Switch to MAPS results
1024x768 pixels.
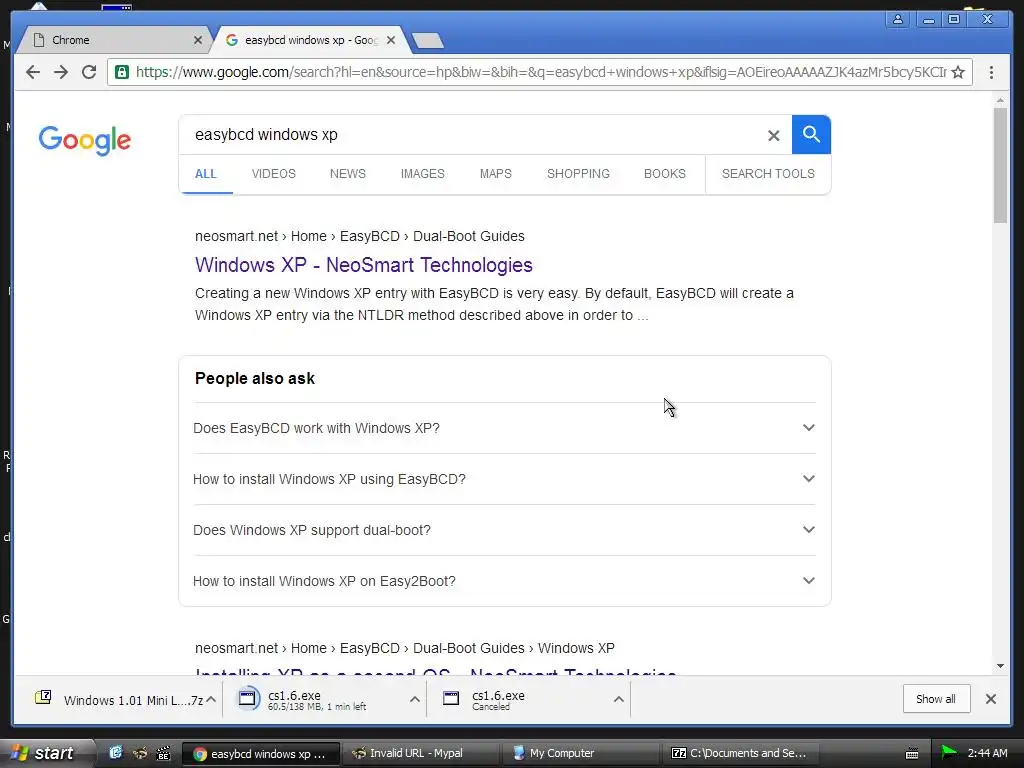[x=496, y=174]
